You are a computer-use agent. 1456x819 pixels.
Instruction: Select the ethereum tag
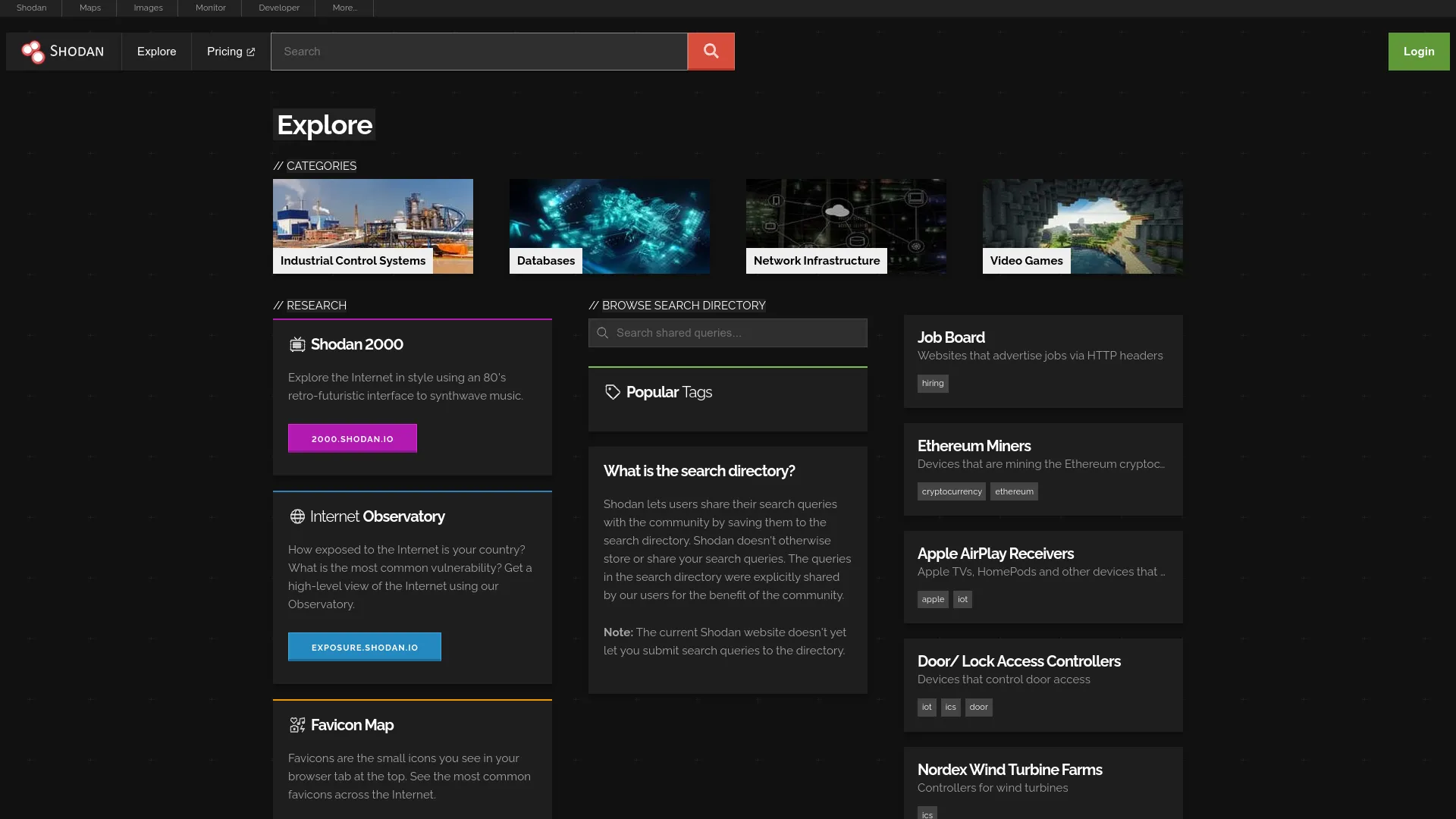[x=1014, y=491]
